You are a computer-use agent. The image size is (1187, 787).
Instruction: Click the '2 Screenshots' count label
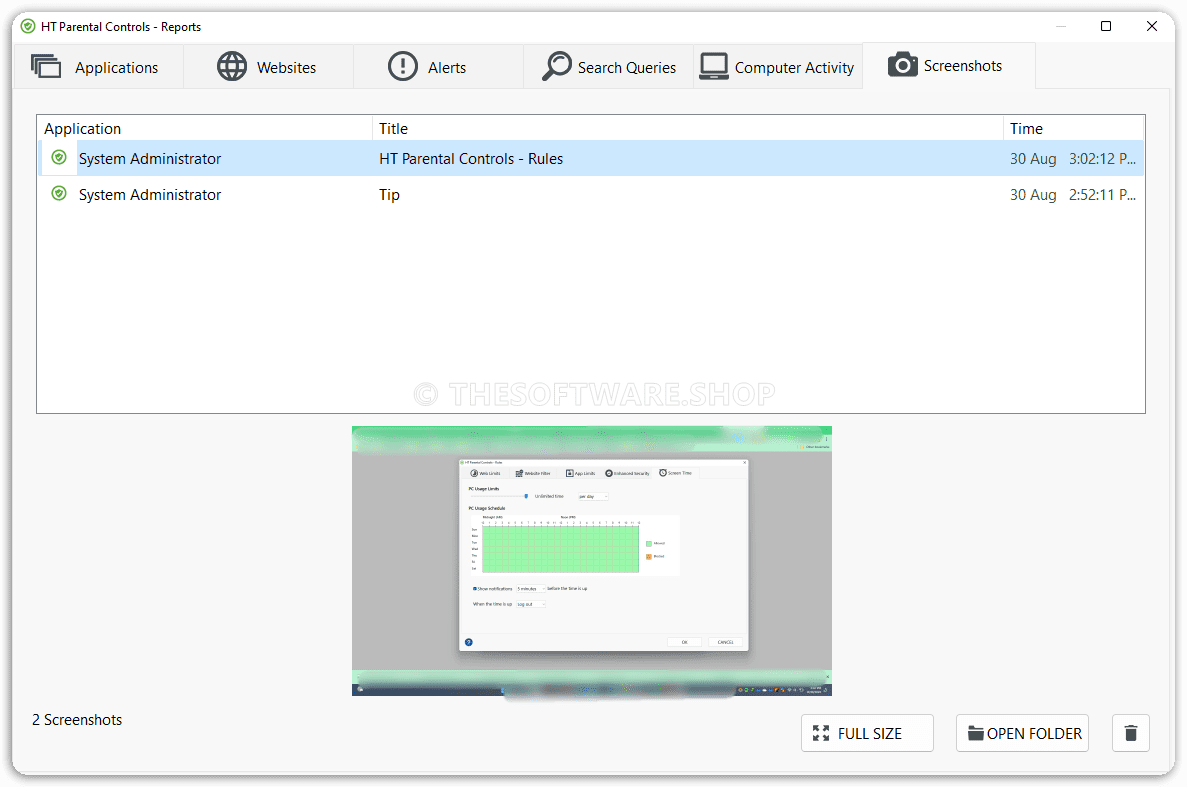click(x=77, y=720)
